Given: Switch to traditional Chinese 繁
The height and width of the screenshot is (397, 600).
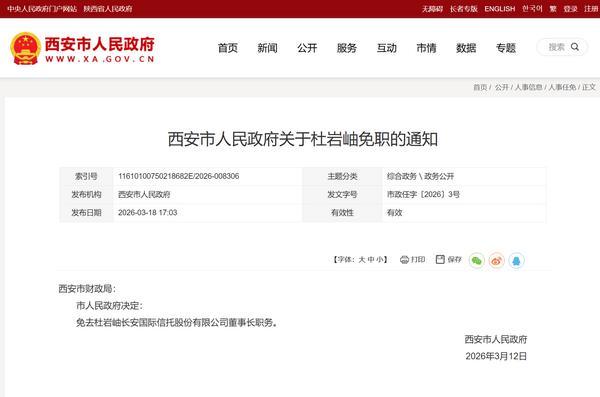Looking at the screenshot, I should [x=553, y=9].
